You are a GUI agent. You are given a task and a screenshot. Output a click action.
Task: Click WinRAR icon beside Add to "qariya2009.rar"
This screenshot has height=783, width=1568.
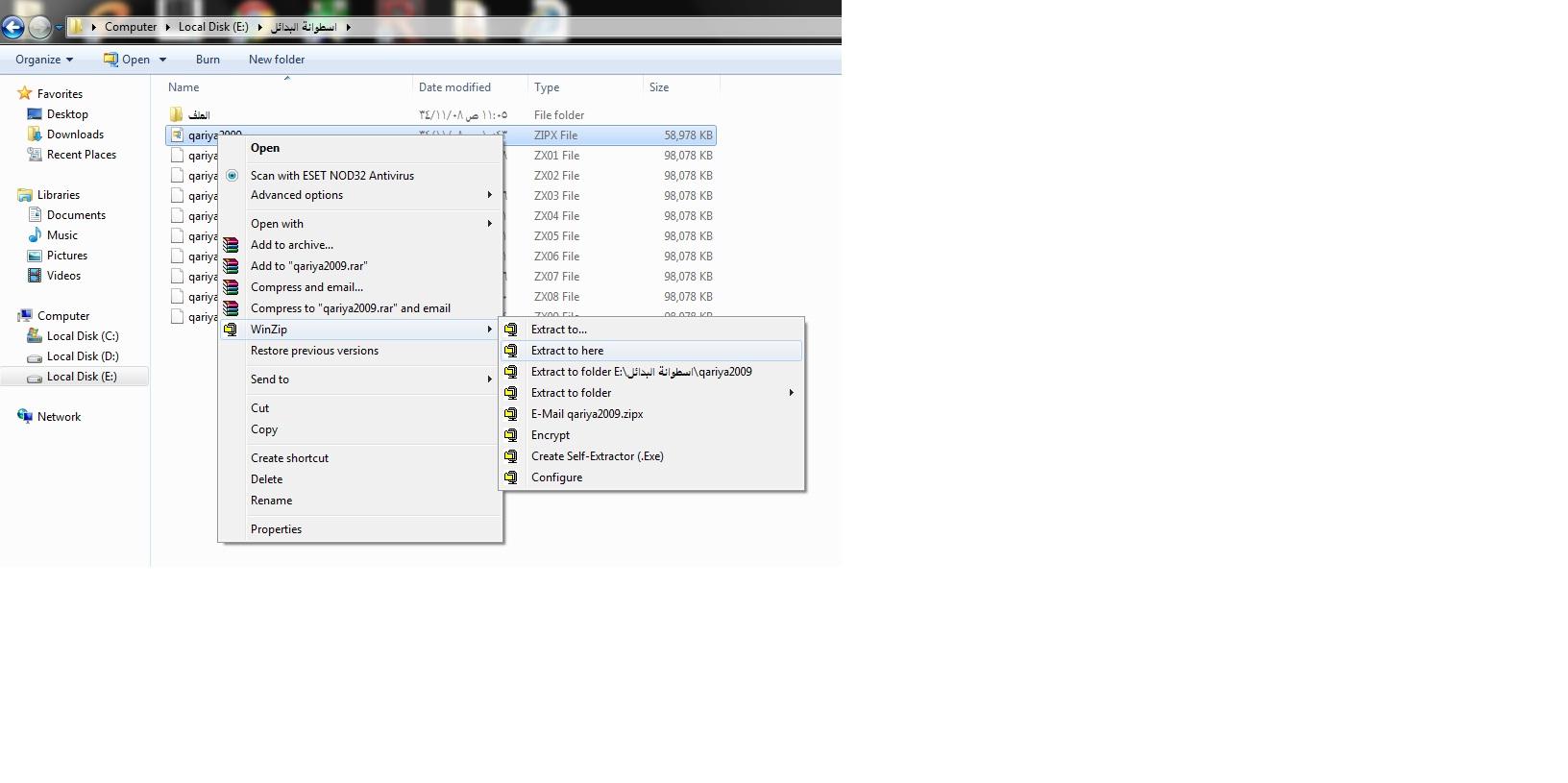point(231,266)
